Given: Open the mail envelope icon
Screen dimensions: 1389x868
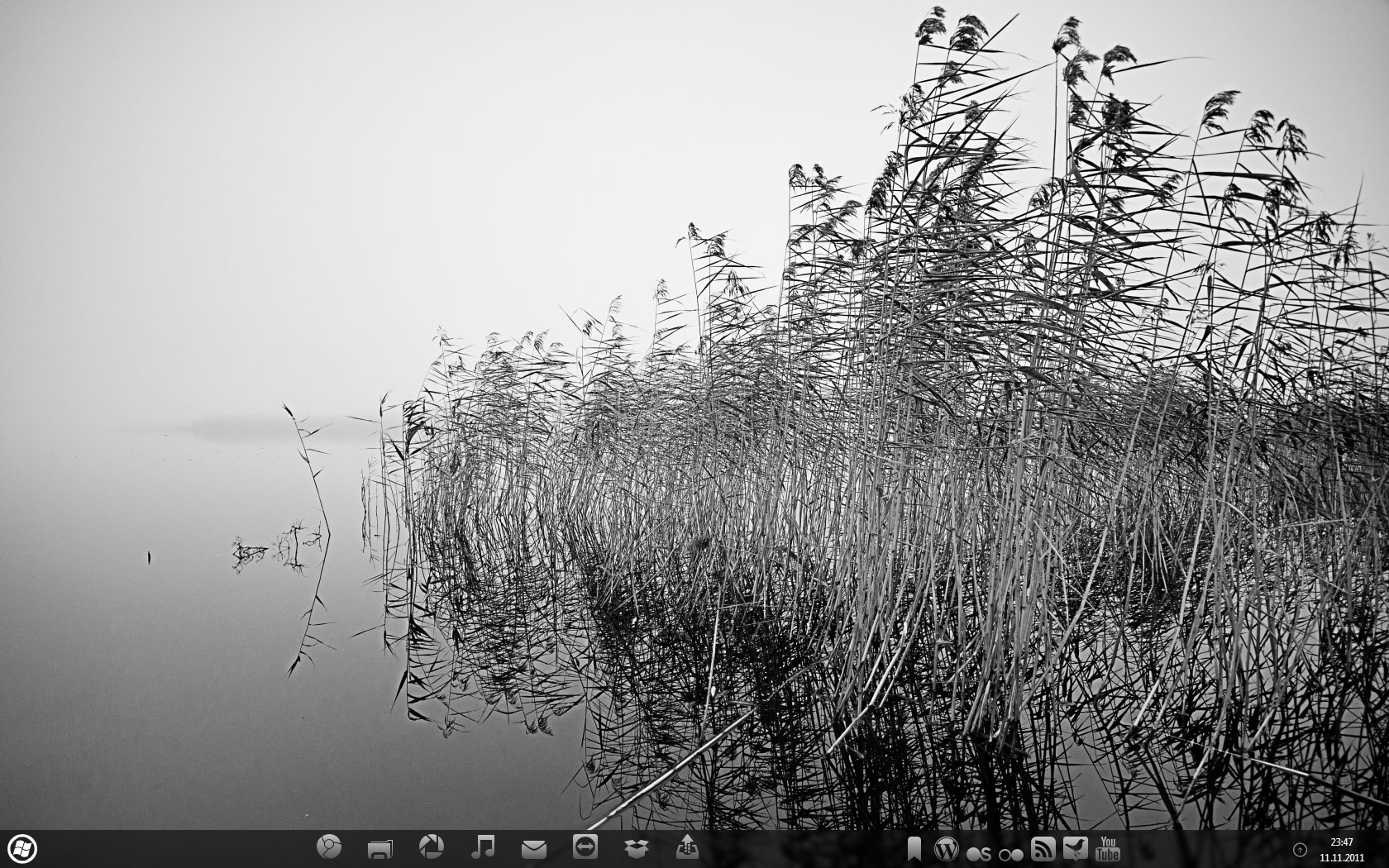Looking at the screenshot, I should point(534,849).
